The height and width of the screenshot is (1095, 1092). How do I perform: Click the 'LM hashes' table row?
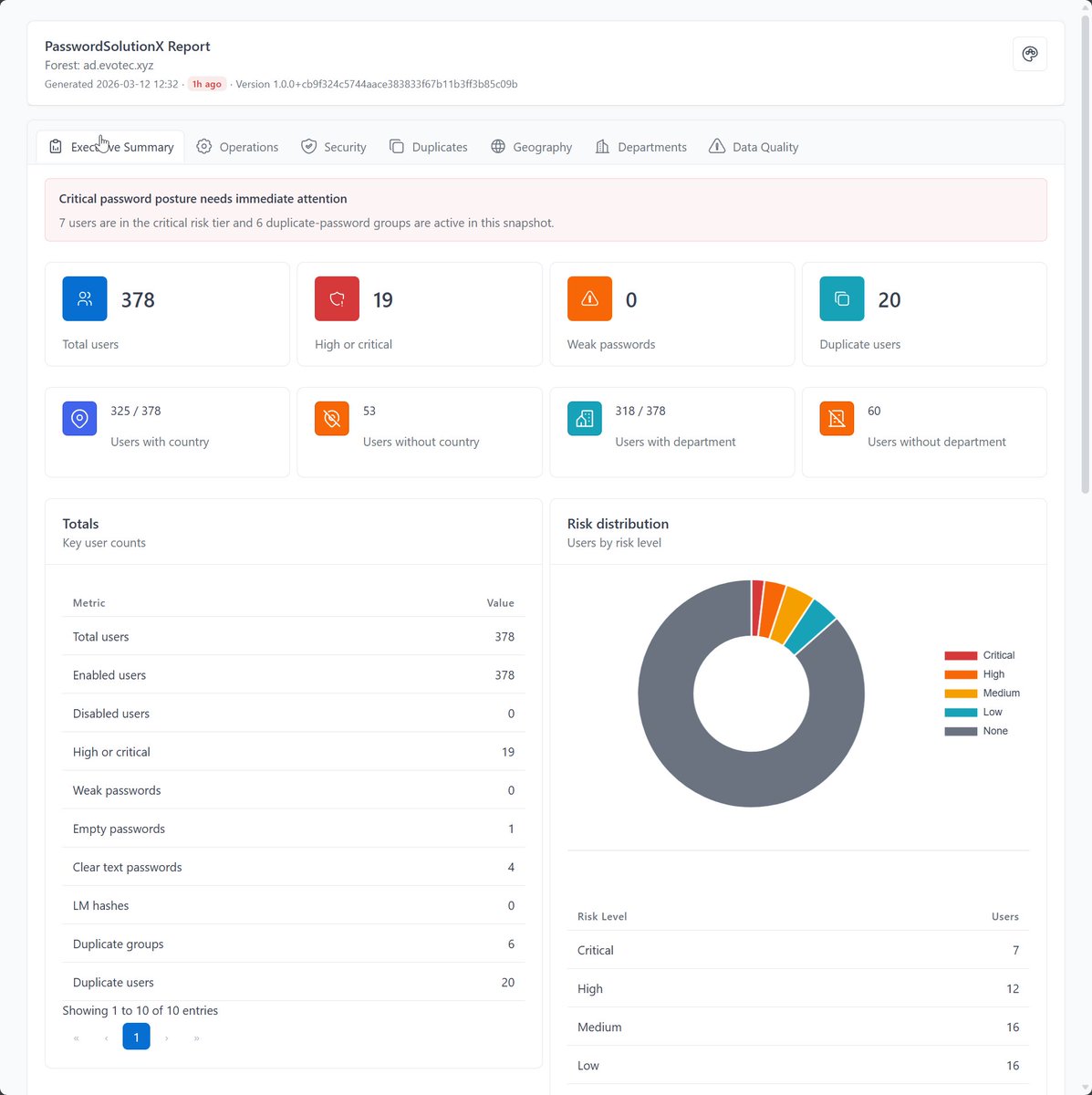click(x=294, y=905)
